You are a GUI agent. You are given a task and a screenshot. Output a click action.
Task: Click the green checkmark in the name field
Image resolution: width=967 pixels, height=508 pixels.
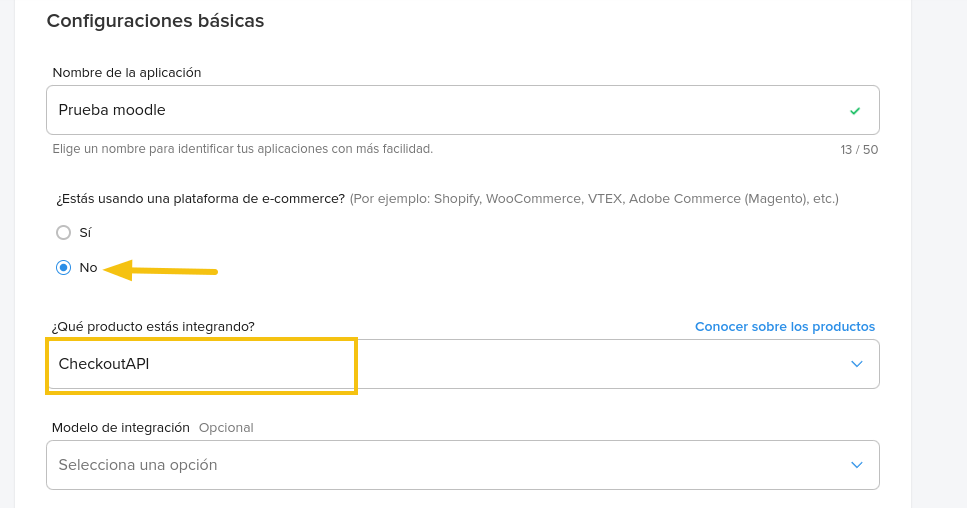[854, 110]
